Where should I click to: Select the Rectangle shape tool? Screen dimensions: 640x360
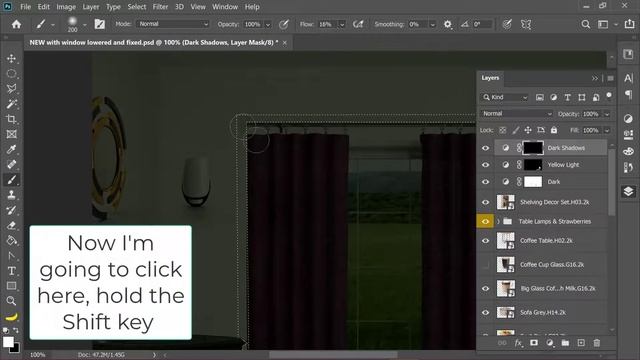tap(11, 286)
